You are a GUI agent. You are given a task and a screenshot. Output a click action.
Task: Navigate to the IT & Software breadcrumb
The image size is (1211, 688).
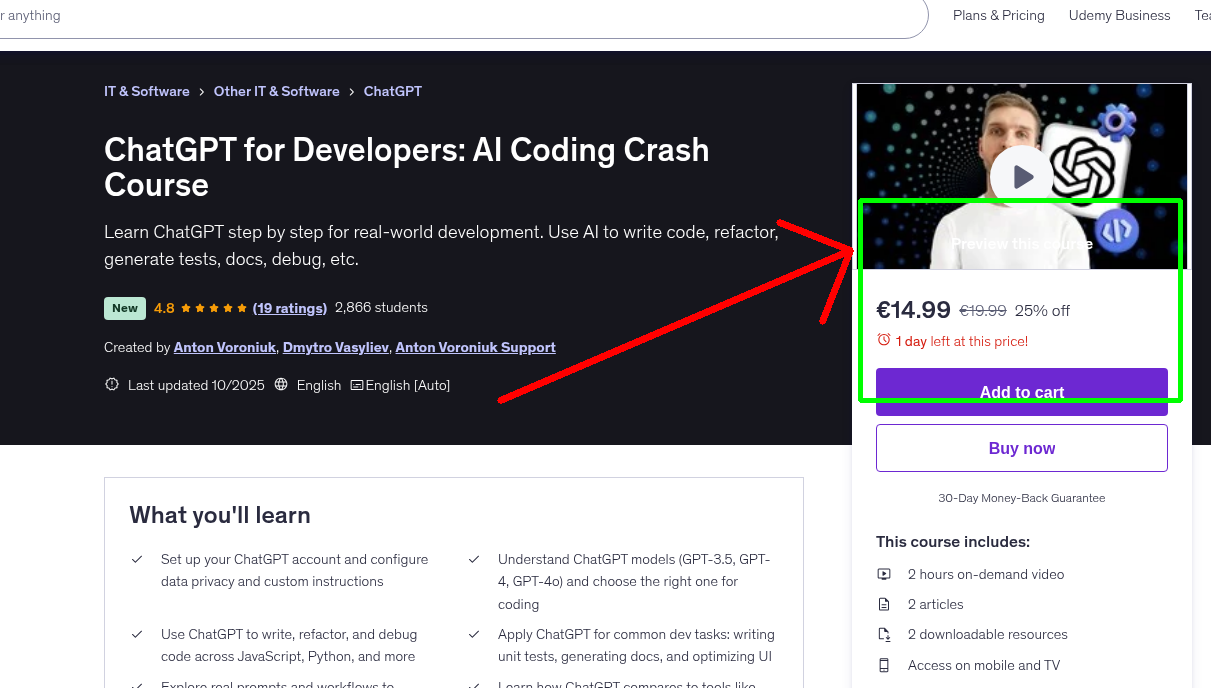[146, 91]
